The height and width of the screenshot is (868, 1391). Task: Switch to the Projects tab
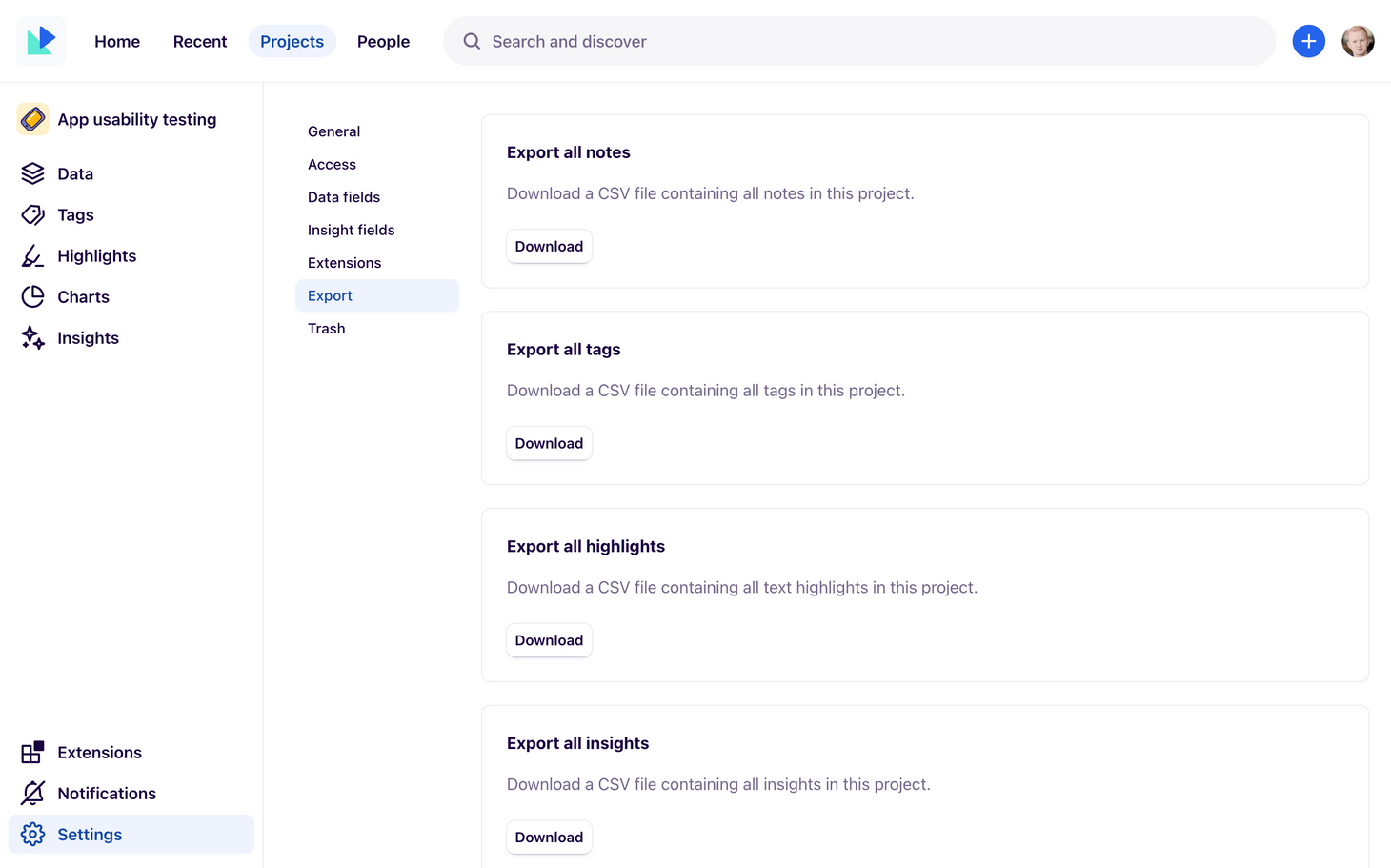pos(292,41)
